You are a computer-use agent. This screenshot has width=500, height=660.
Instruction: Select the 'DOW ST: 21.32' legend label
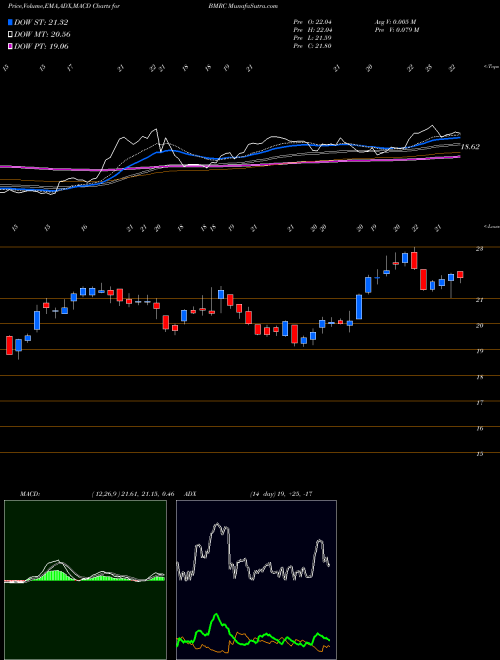(x=41, y=22)
